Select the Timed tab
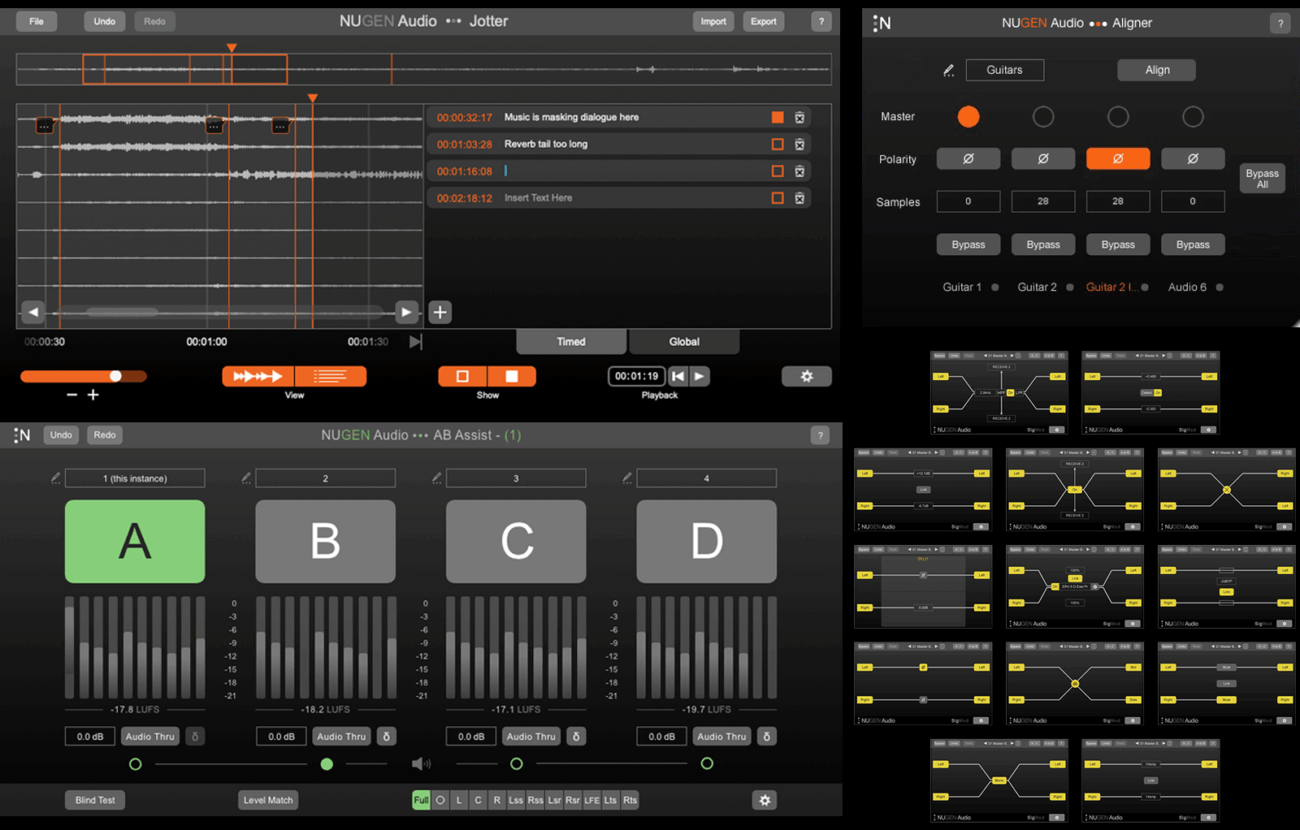 pyautogui.click(x=571, y=342)
